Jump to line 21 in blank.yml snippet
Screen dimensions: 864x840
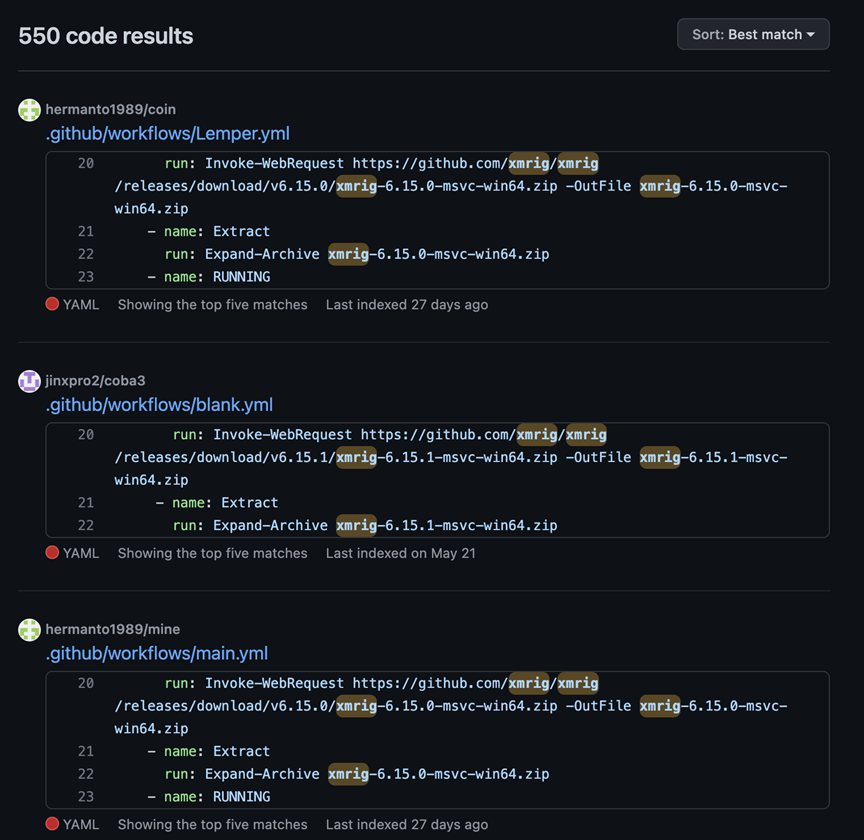(x=86, y=503)
